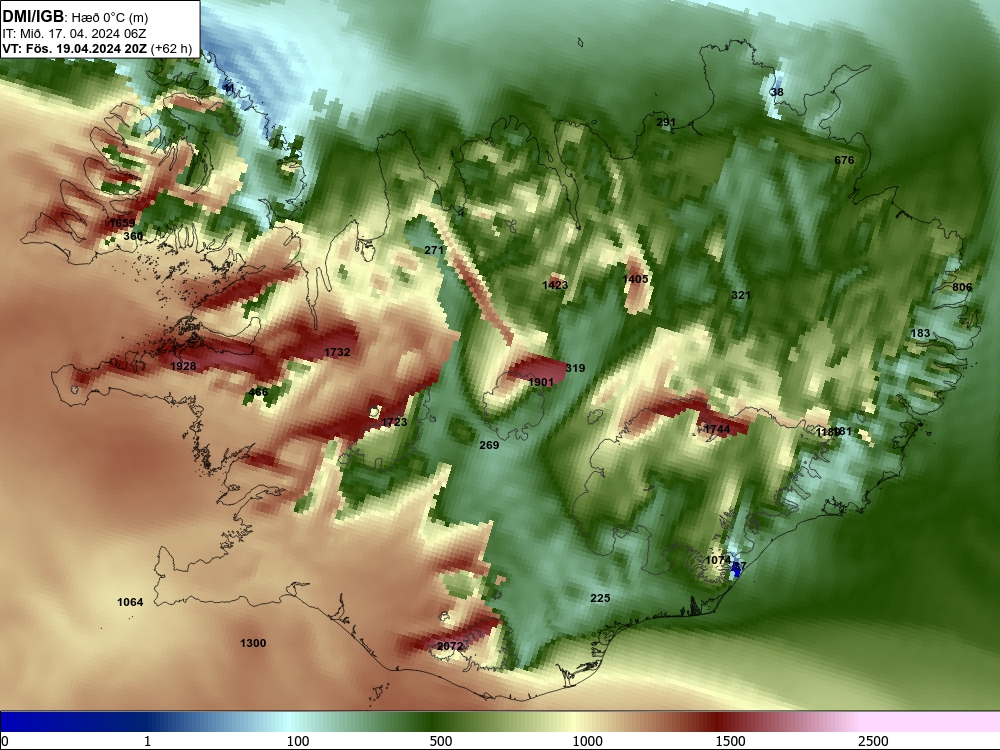Click the '(+62 h)' forecast offset text
The width and height of the screenshot is (1000, 750).
(x=171, y=49)
